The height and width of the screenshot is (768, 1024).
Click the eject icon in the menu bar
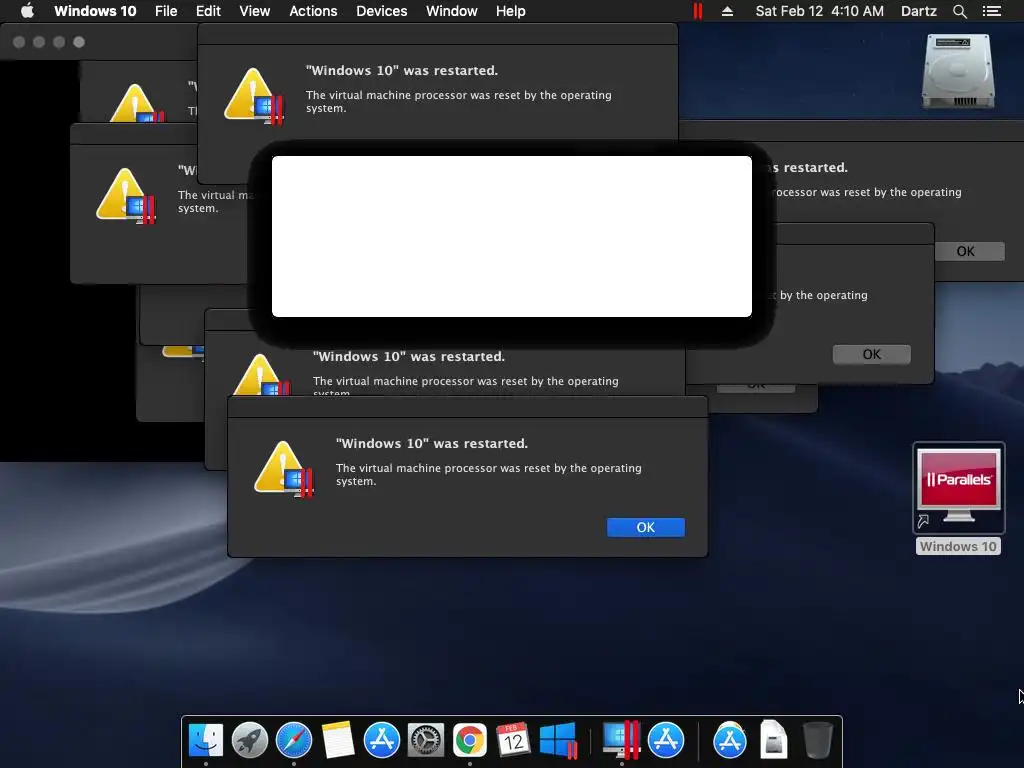728,11
